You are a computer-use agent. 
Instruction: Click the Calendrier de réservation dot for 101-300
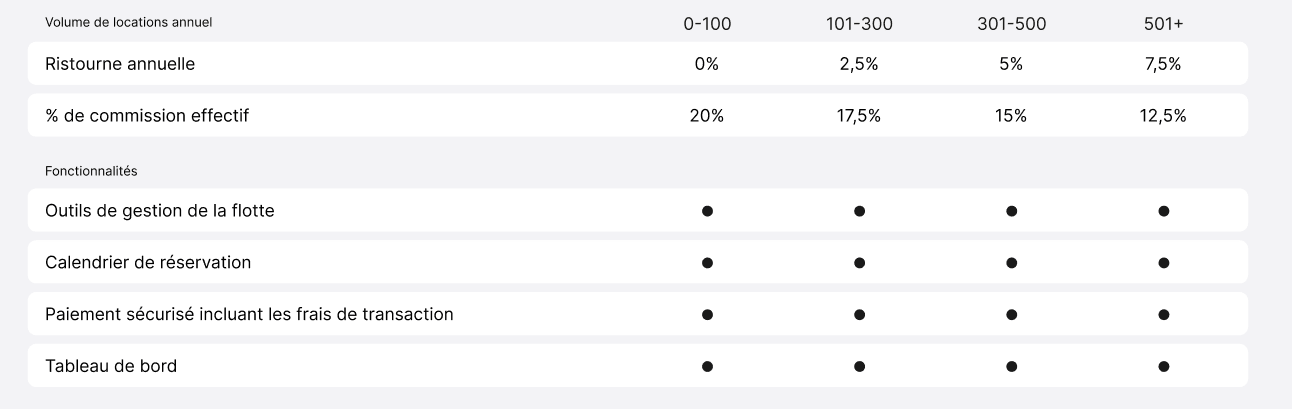tap(859, 263)
